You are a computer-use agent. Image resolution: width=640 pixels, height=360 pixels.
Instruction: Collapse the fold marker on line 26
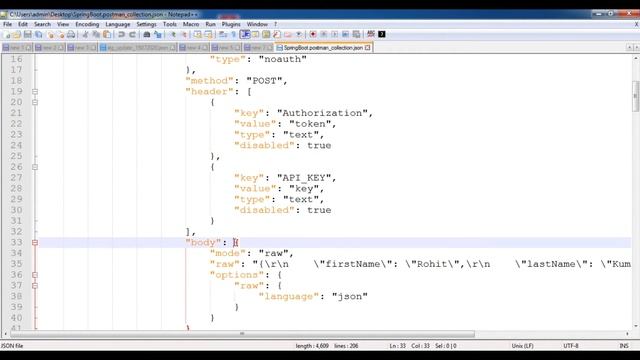(x=35, y=167)
